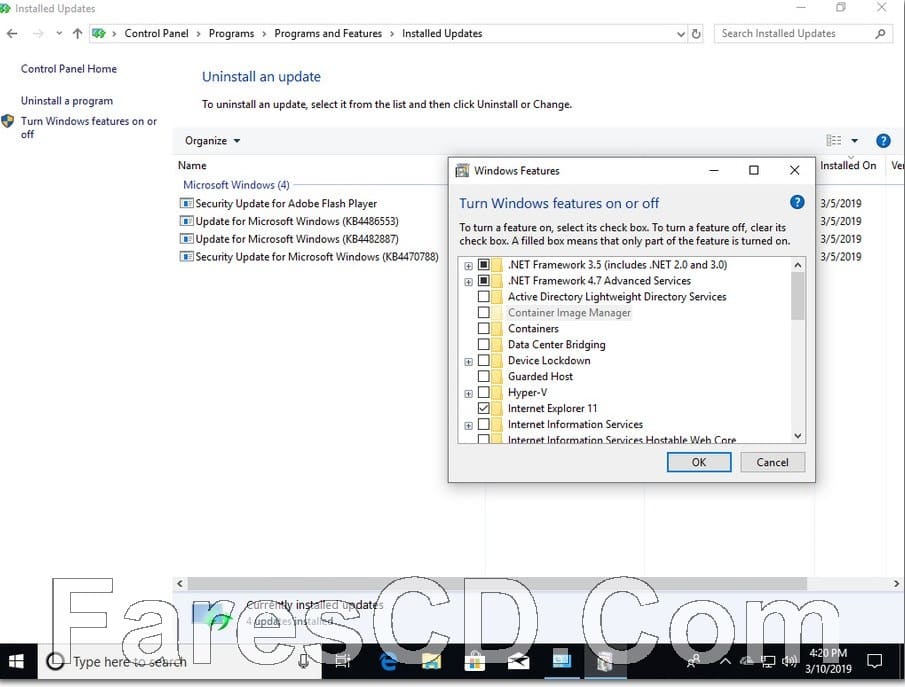Open Control Panel Home link

tap(69, 69)
